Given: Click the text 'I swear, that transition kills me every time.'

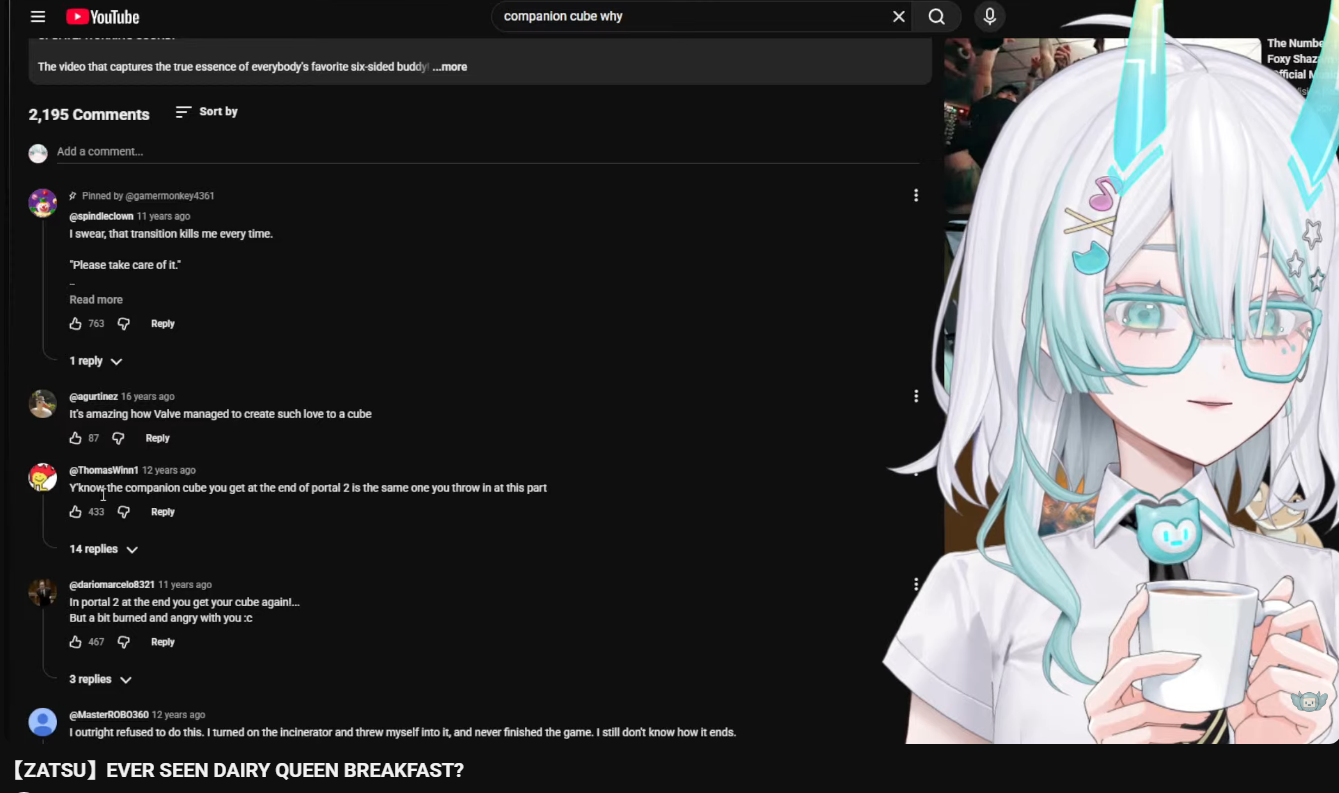Looking at the screenshot, I should tap(171, 234).
